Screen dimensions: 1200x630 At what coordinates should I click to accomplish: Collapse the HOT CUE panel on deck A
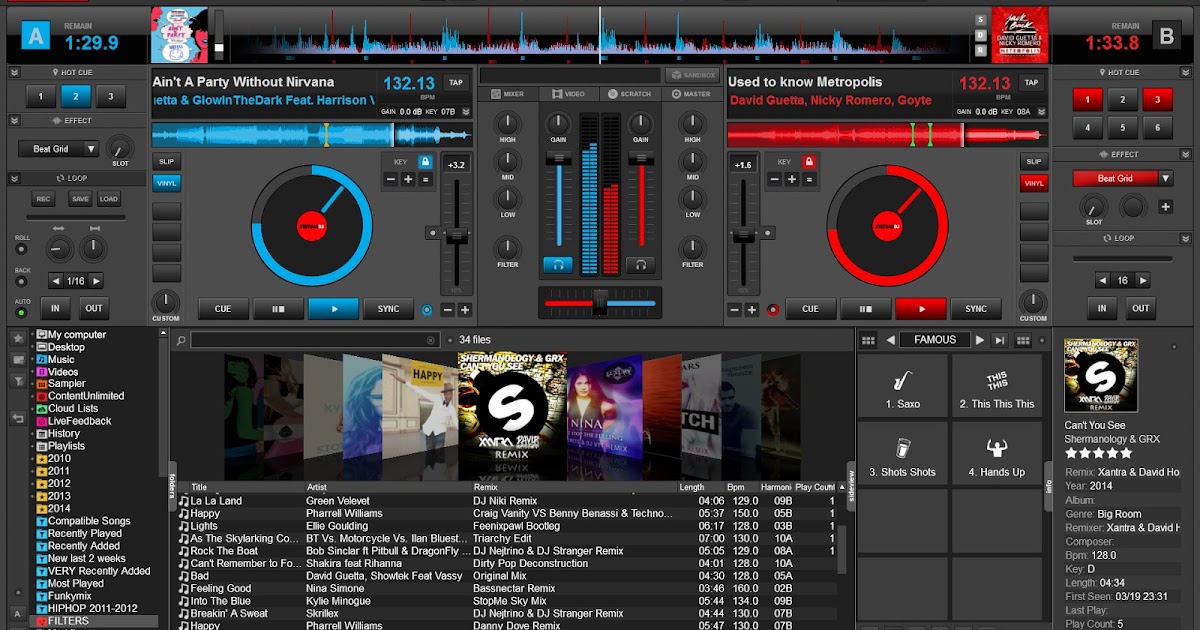[15, 72]
